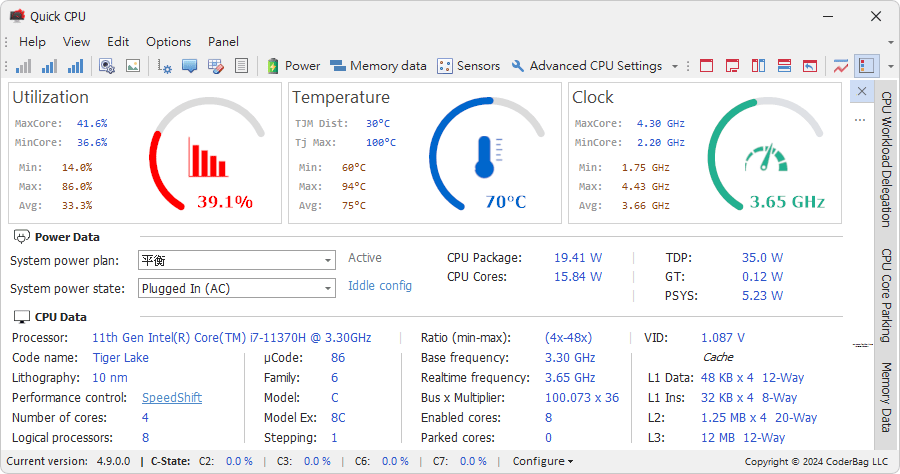Click the blue speech-bubble message icon

[x=189, y=66]
